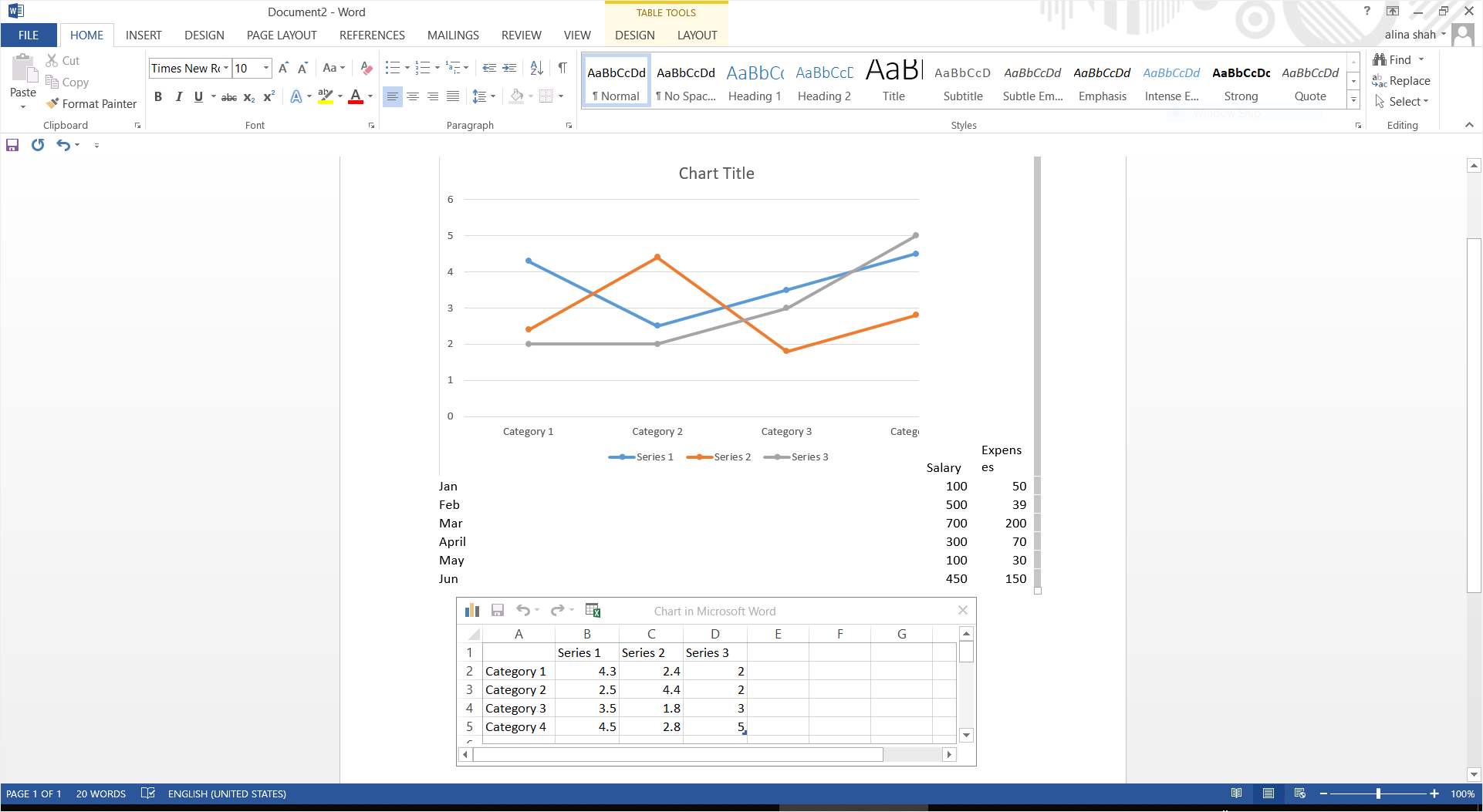Image resolution: width=1483 pixels, height=812 pixels.
Task: Switch to the INSERT tab
Action: pyautogui.click(x=144, y=35)
